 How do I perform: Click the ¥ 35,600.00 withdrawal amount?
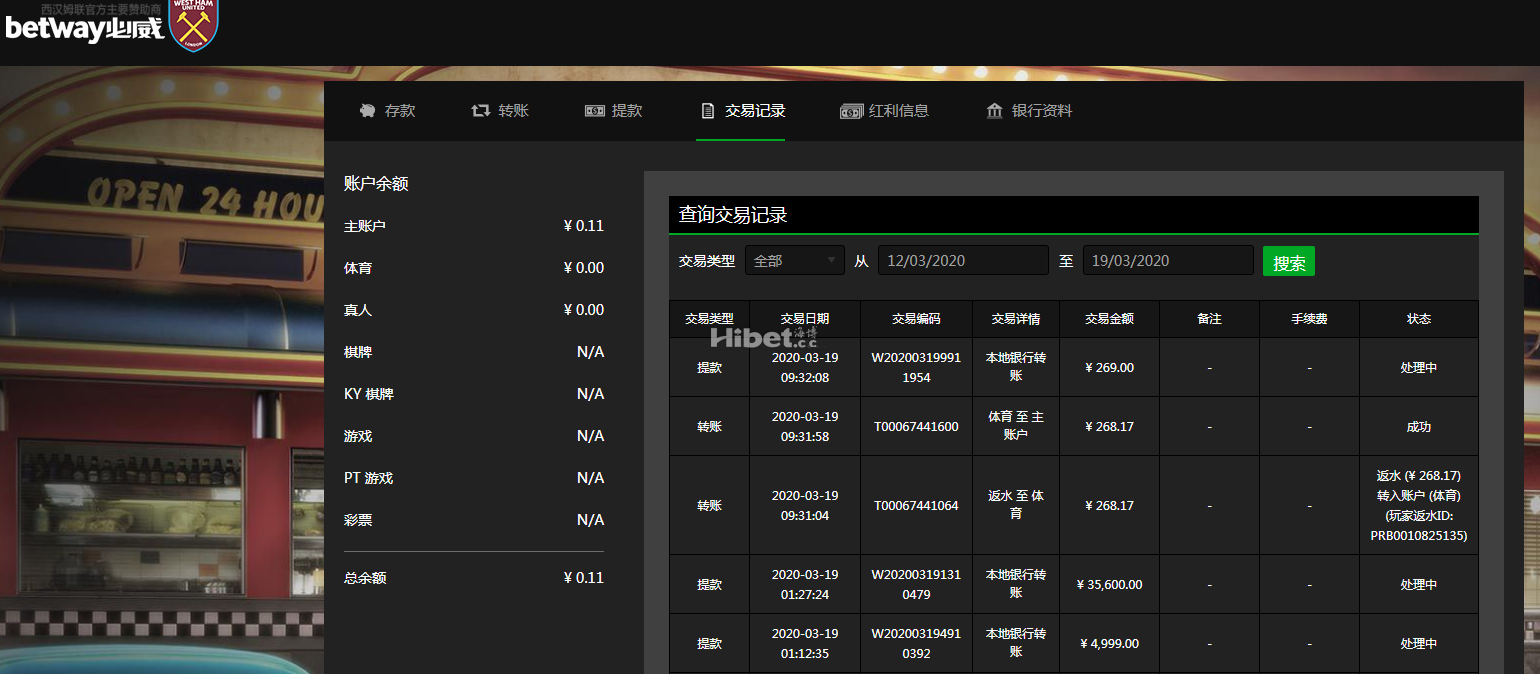(1109, 585)
